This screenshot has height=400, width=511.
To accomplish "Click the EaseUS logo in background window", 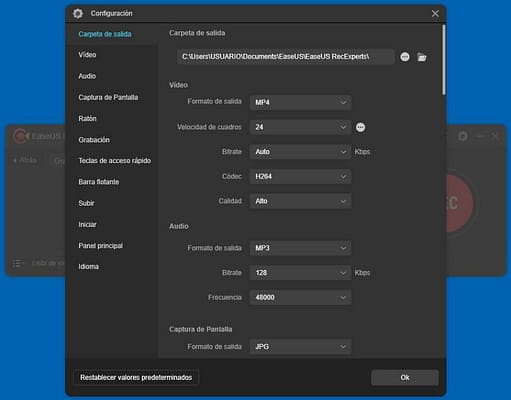I will (x=20, y=136).
